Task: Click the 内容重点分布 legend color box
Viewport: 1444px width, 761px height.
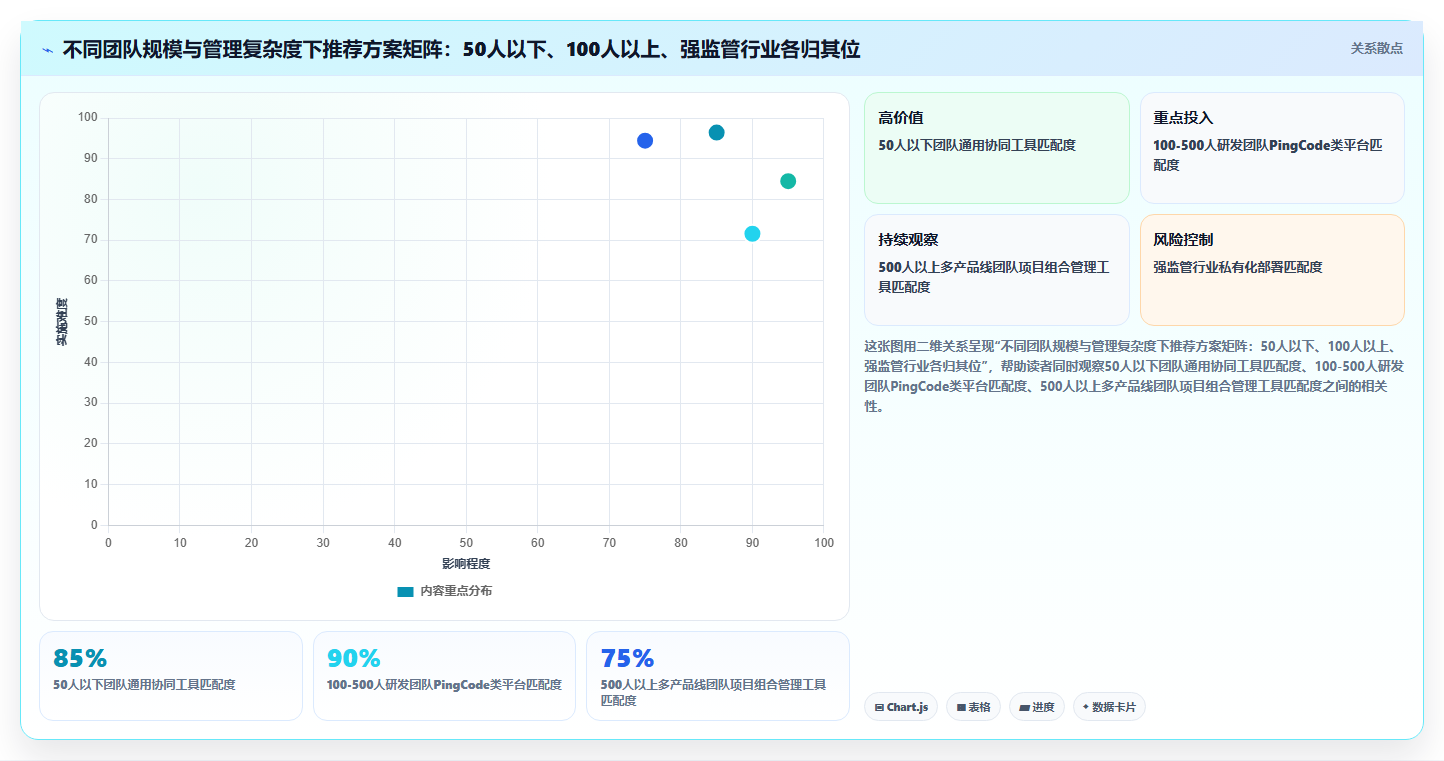Action: pos(405,592)
